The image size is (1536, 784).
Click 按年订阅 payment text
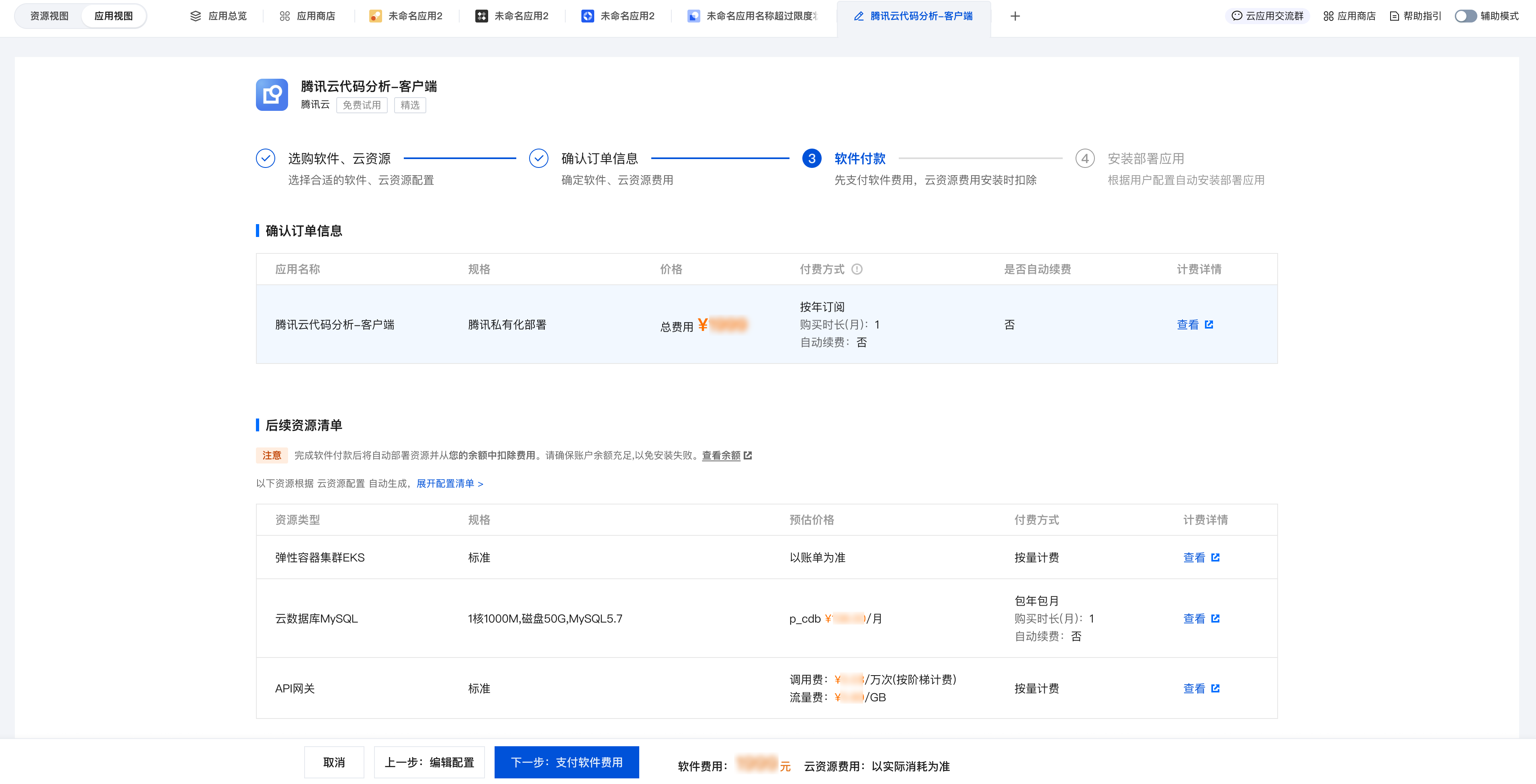[x=822, y=306]
